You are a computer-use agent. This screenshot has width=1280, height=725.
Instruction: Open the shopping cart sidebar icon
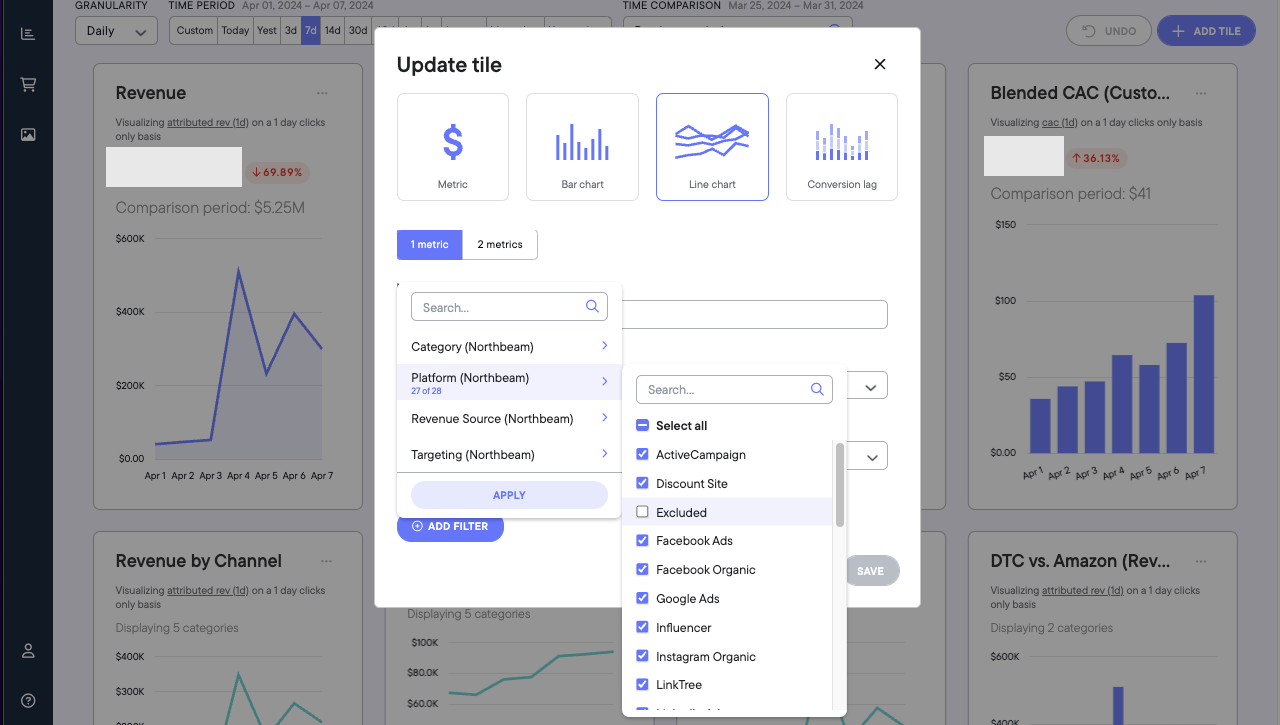(x=28, y=84)
